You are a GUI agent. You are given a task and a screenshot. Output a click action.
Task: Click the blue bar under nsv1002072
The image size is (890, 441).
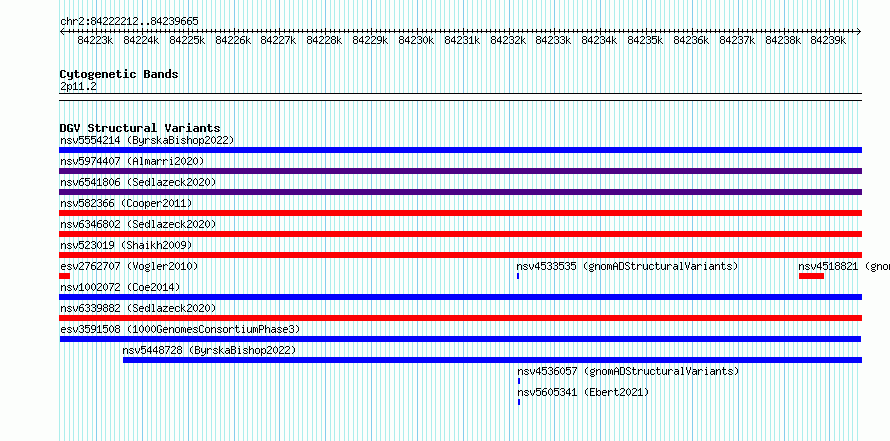pyautogui.click(x=460, y=297)
